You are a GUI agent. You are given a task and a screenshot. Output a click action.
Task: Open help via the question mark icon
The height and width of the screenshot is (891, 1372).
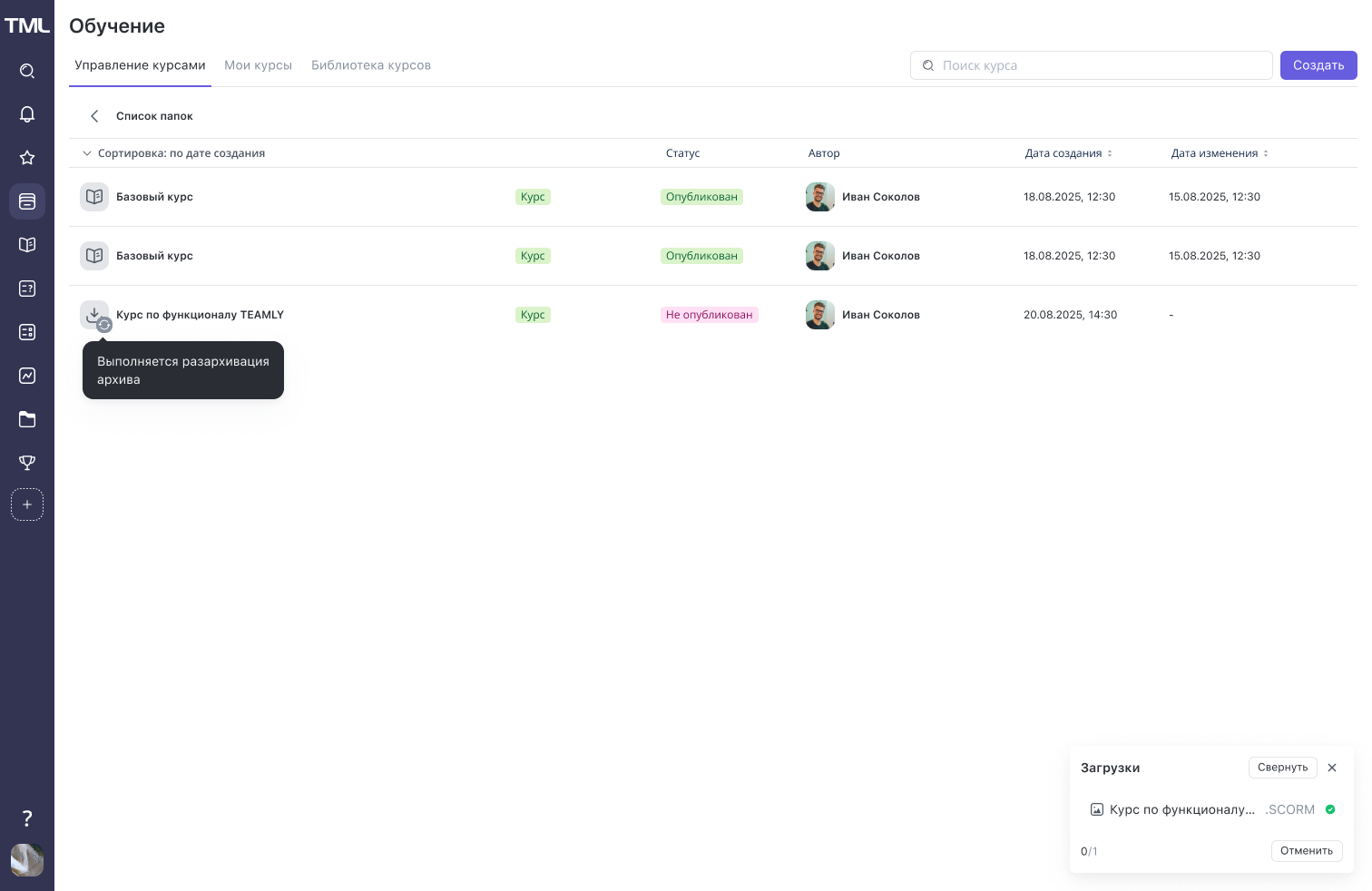(27, 818)
